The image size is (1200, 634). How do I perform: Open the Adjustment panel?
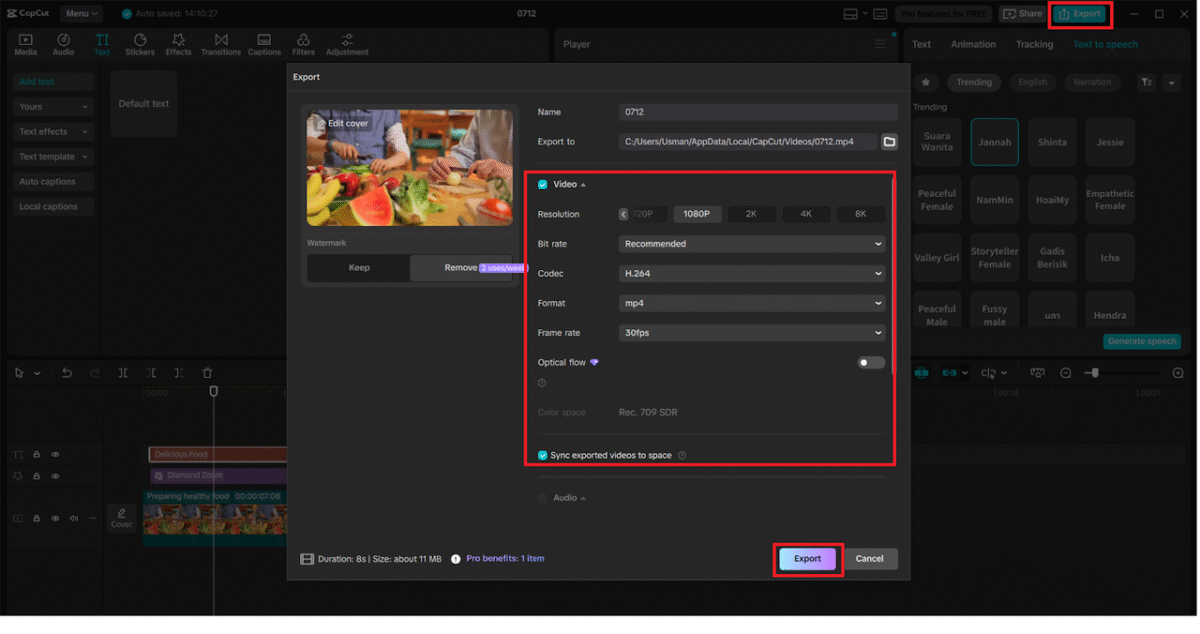point(345,43)
